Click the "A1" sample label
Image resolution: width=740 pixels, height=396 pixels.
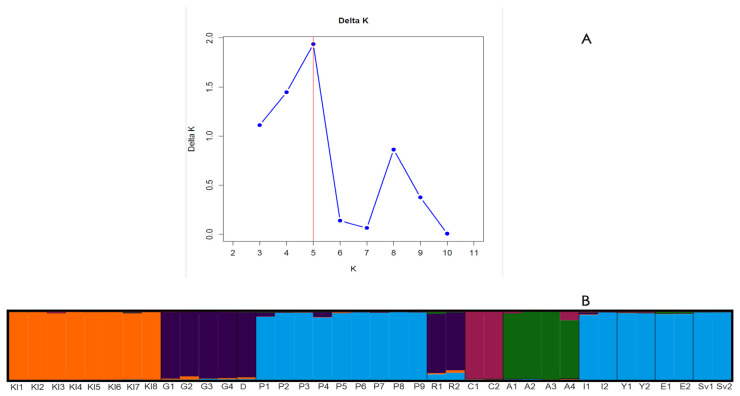(x=512, y=387)
